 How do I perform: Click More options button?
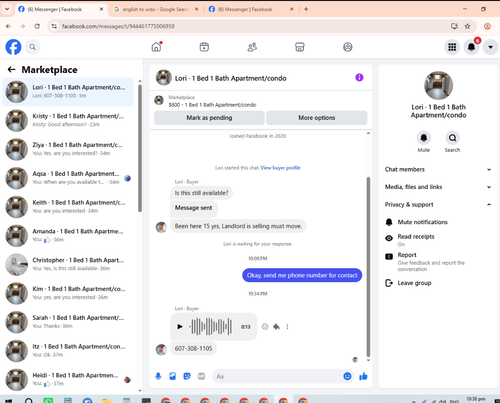(x=317, y=118)
